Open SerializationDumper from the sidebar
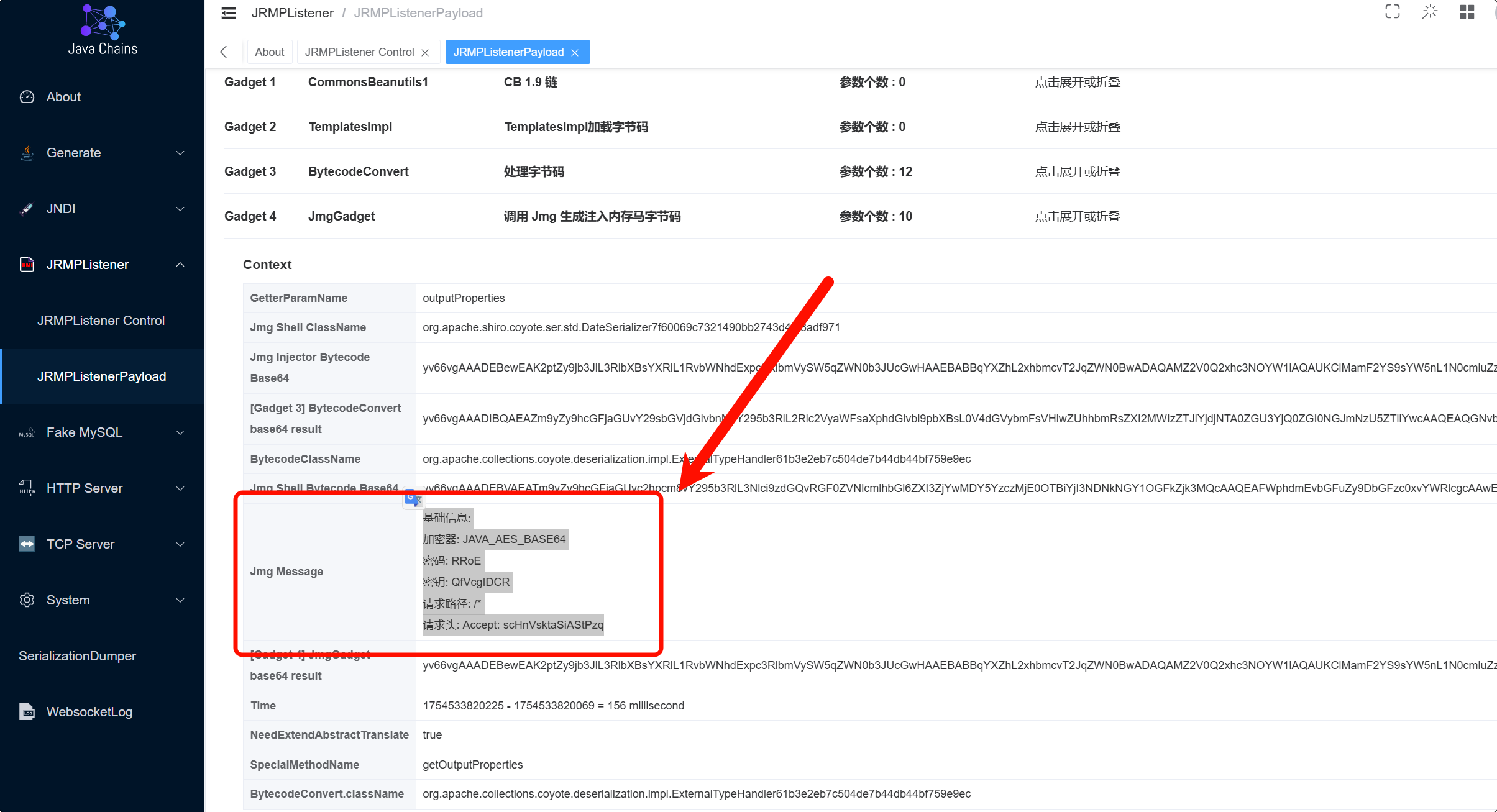Screen dimensions: 1497x812 click(77, 656)
